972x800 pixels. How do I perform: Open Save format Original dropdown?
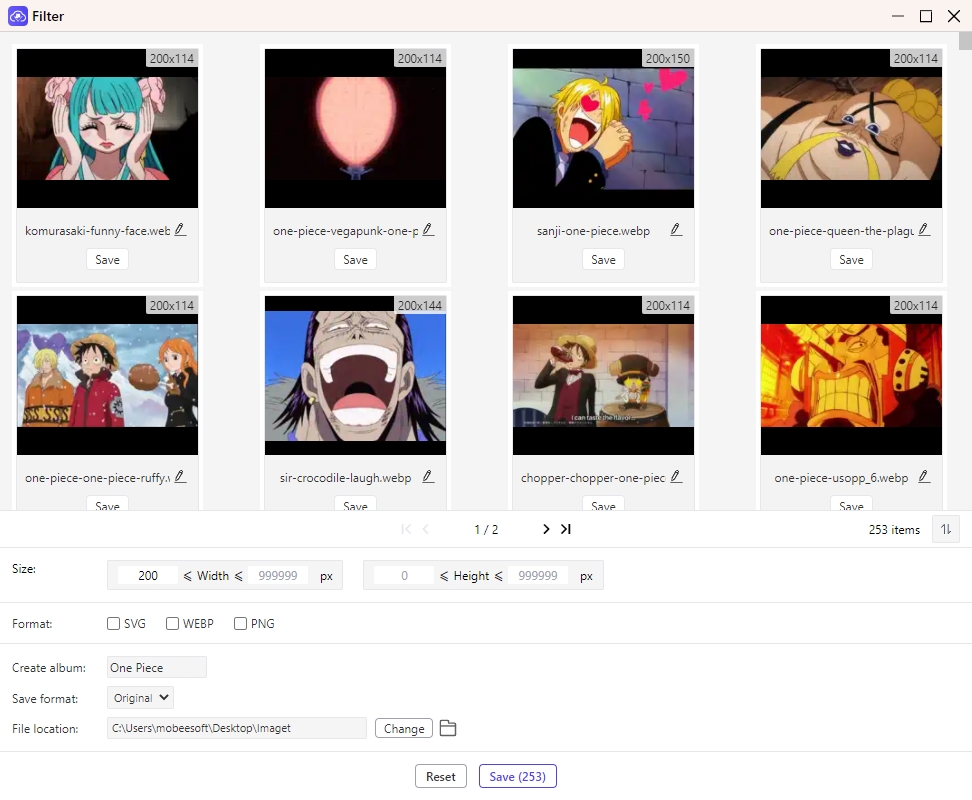140,698
